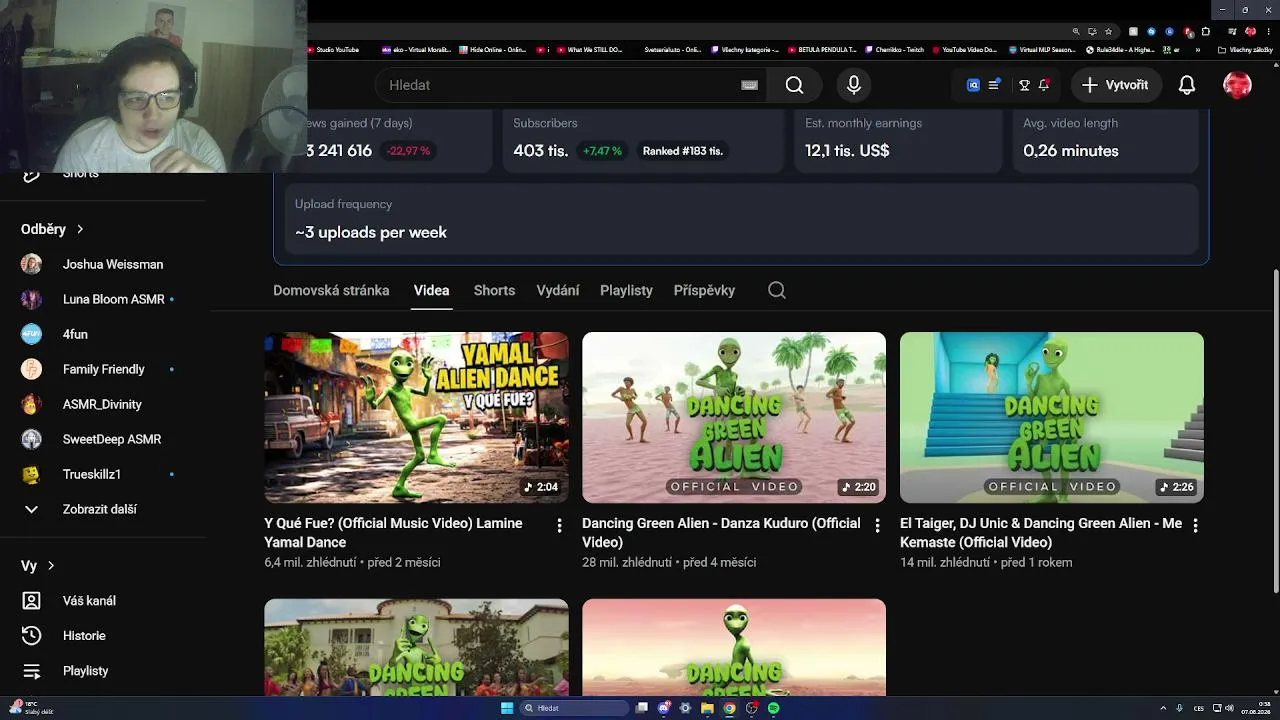Open the account avatar menu
This screenshot has height=720, width=1280.
coord(1237,85)
